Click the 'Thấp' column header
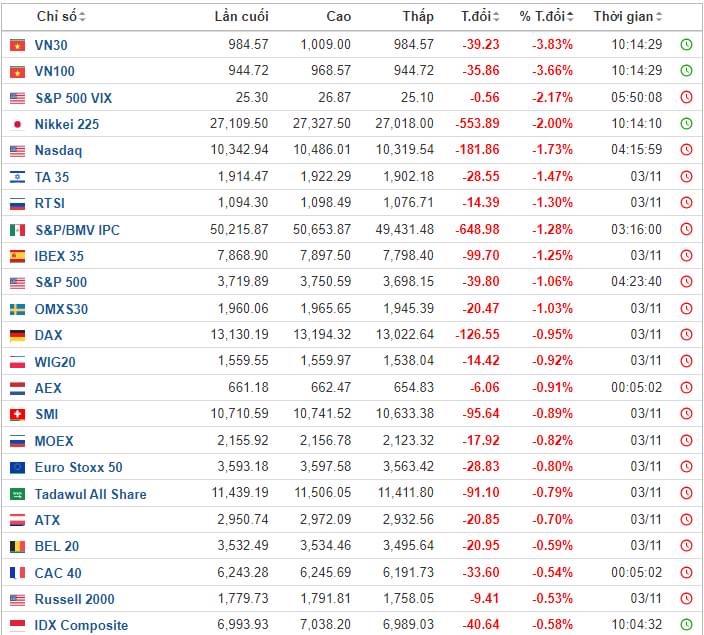This screenshot has width=704, height=635. tap(418, 17)
